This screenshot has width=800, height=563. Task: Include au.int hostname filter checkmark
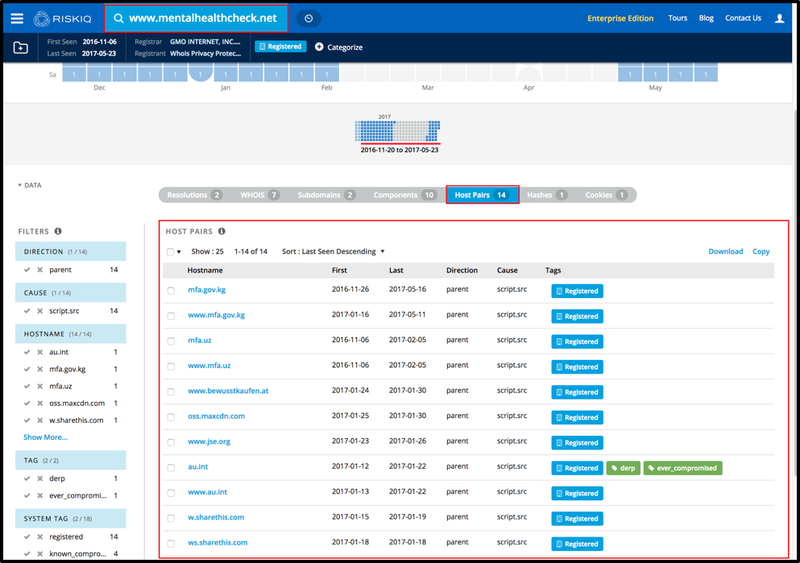pos(27,352)
